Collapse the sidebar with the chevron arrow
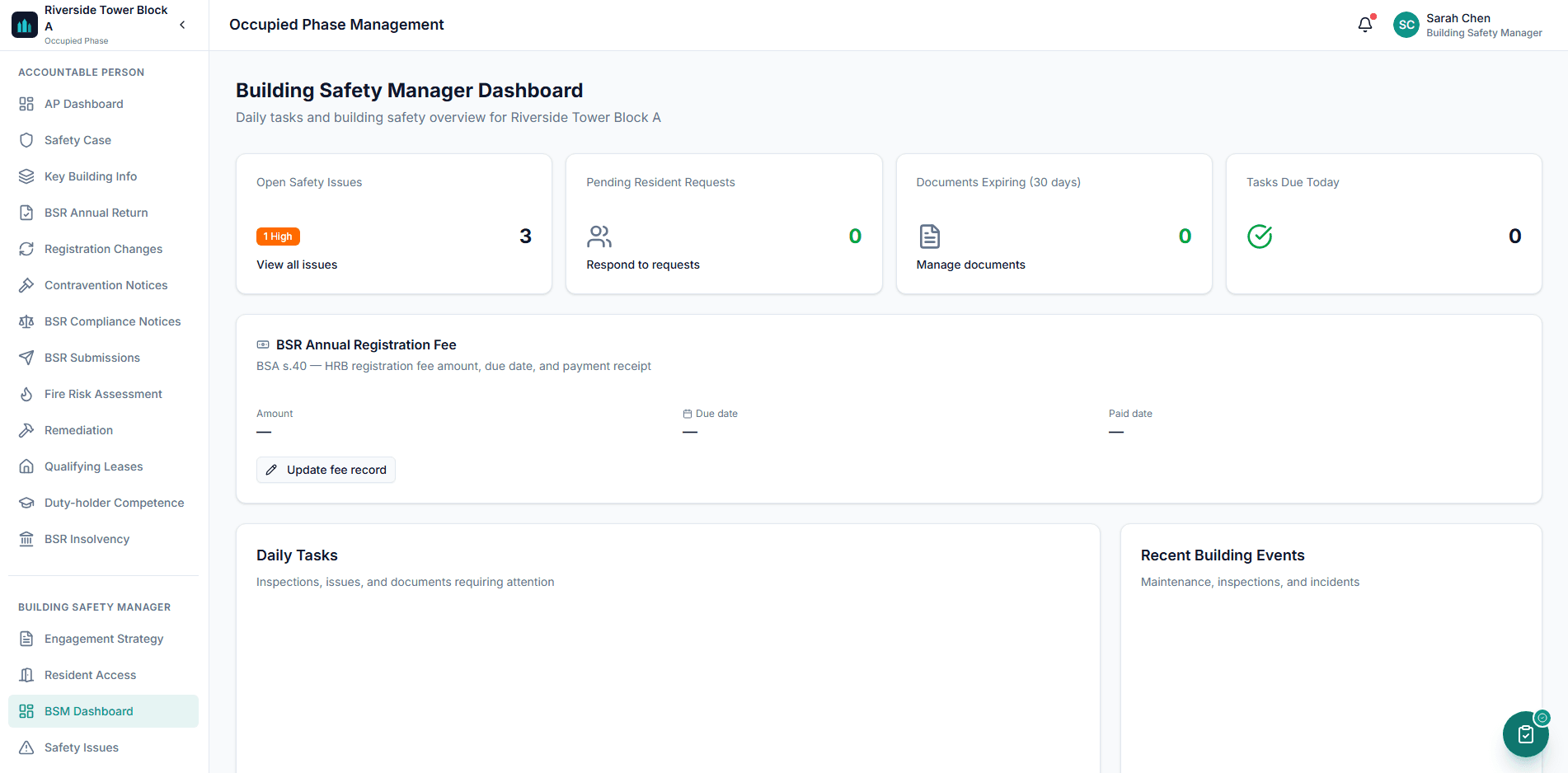Screen dimensions: 1568x773 tap(182, 25)
